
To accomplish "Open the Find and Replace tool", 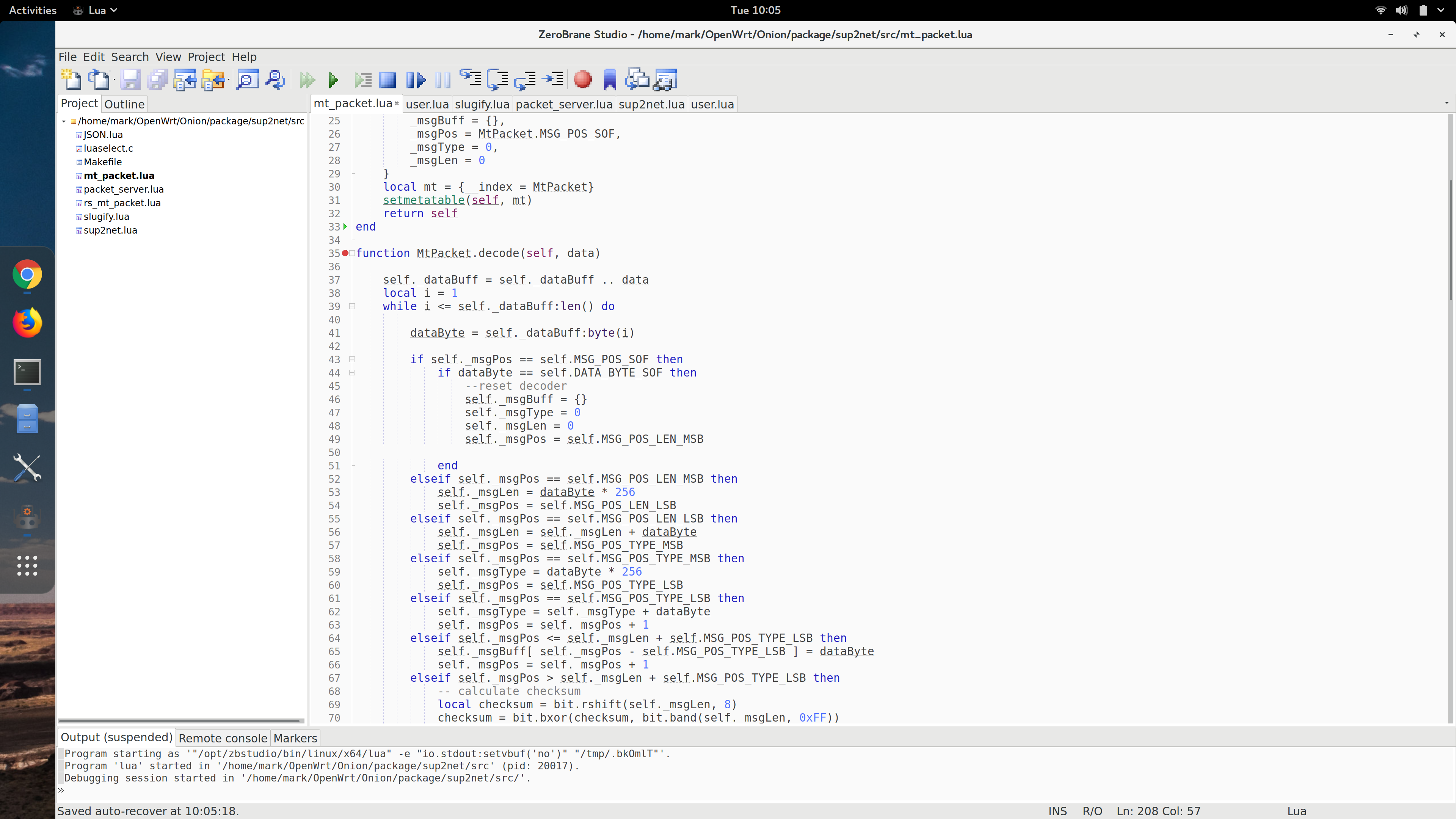I will (x=275, y=80).
